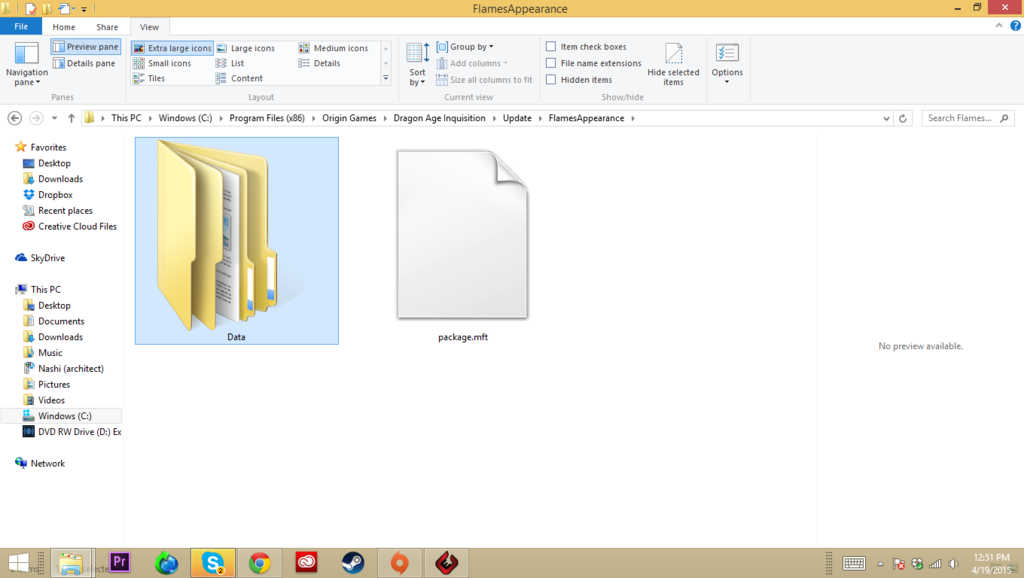The height and width of the screenshot is (578, 1024).
Task: Check the Item check boxes option
Action: 551,45
